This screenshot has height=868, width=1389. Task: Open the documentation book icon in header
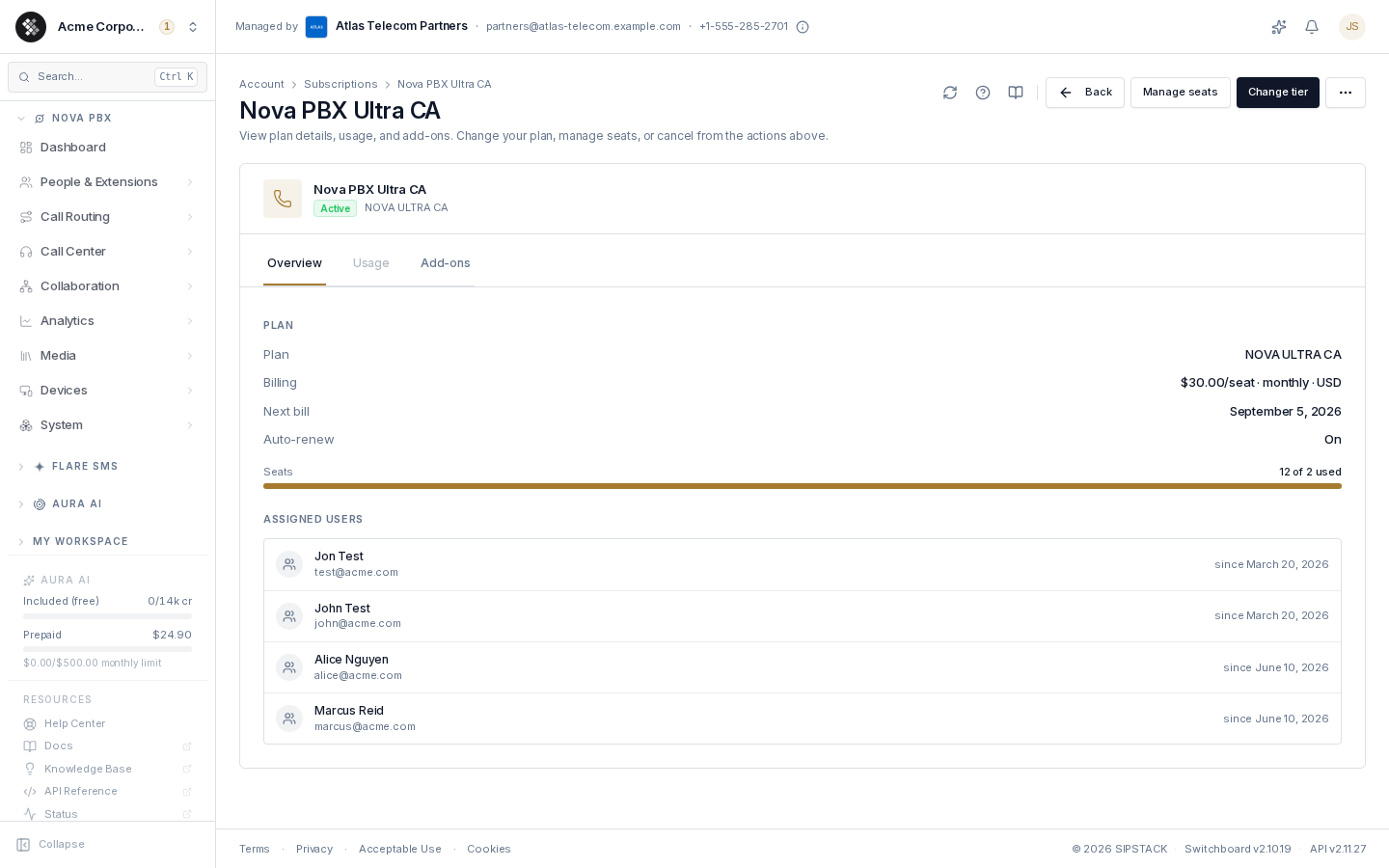point(1016,93)
